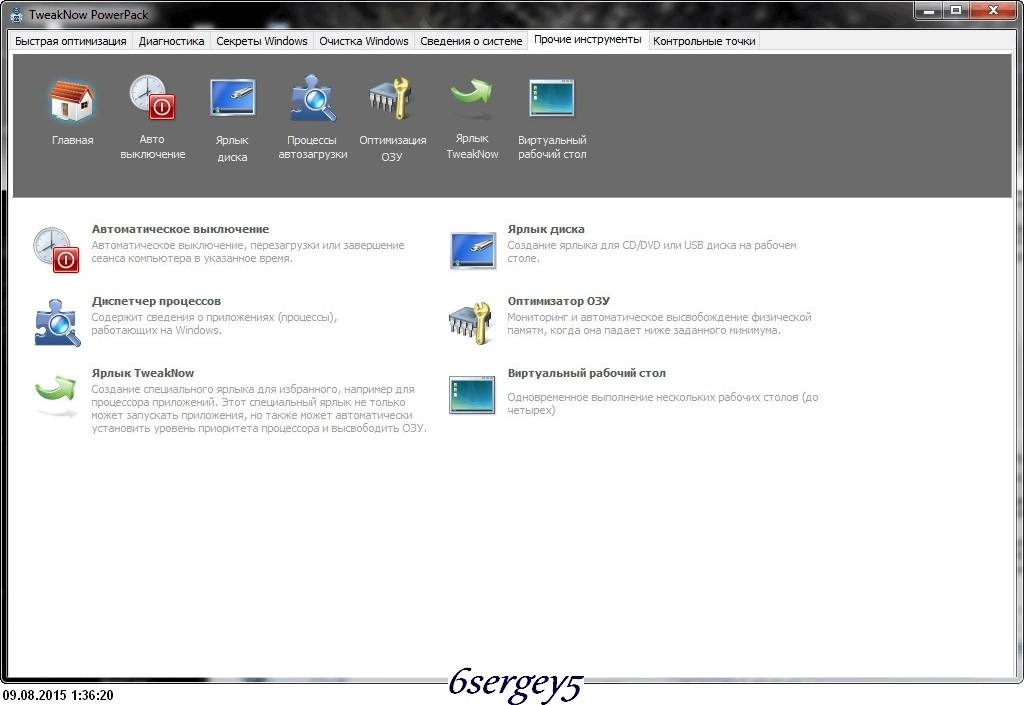Select the Очистка Windows tab
The image size is (1024, 705).
(x=364, y=41)
